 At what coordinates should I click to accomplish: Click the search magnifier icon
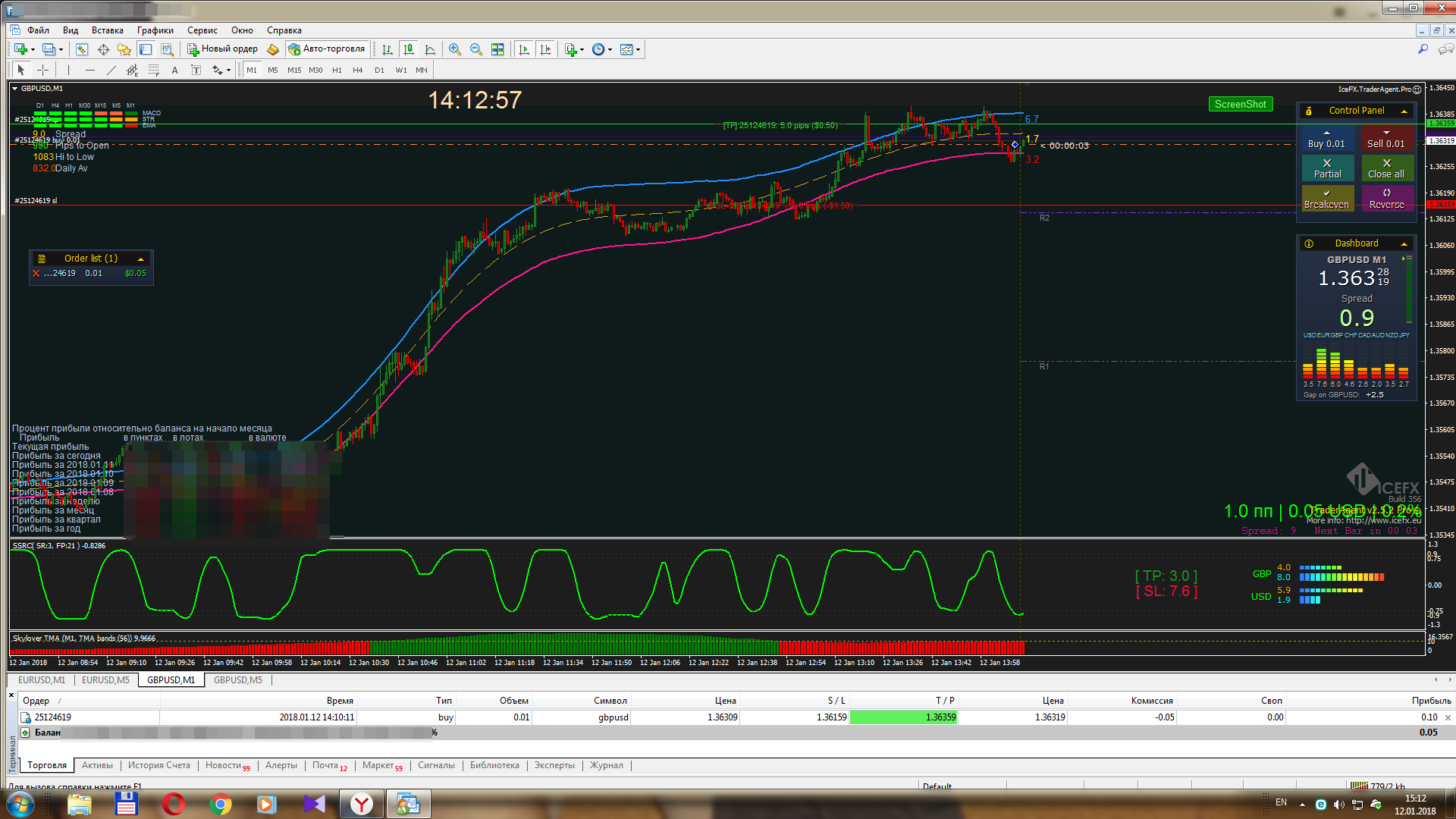click(x=1423, y=49)
